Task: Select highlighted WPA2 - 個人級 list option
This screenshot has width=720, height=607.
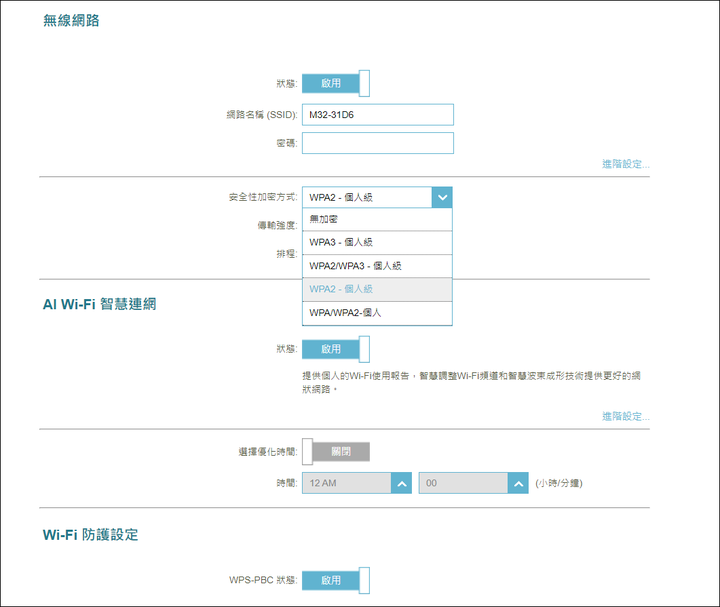Action: click(377, 289)
